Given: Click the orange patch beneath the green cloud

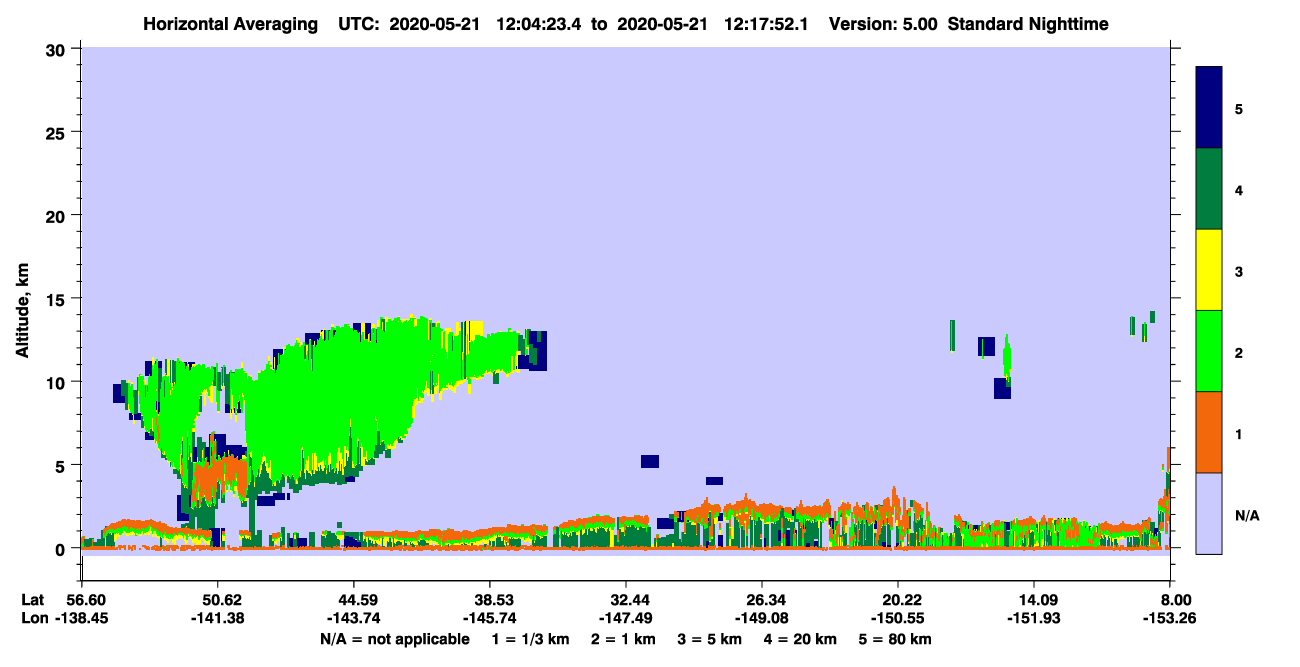Looking at the screenshot, I should point(220,478).
